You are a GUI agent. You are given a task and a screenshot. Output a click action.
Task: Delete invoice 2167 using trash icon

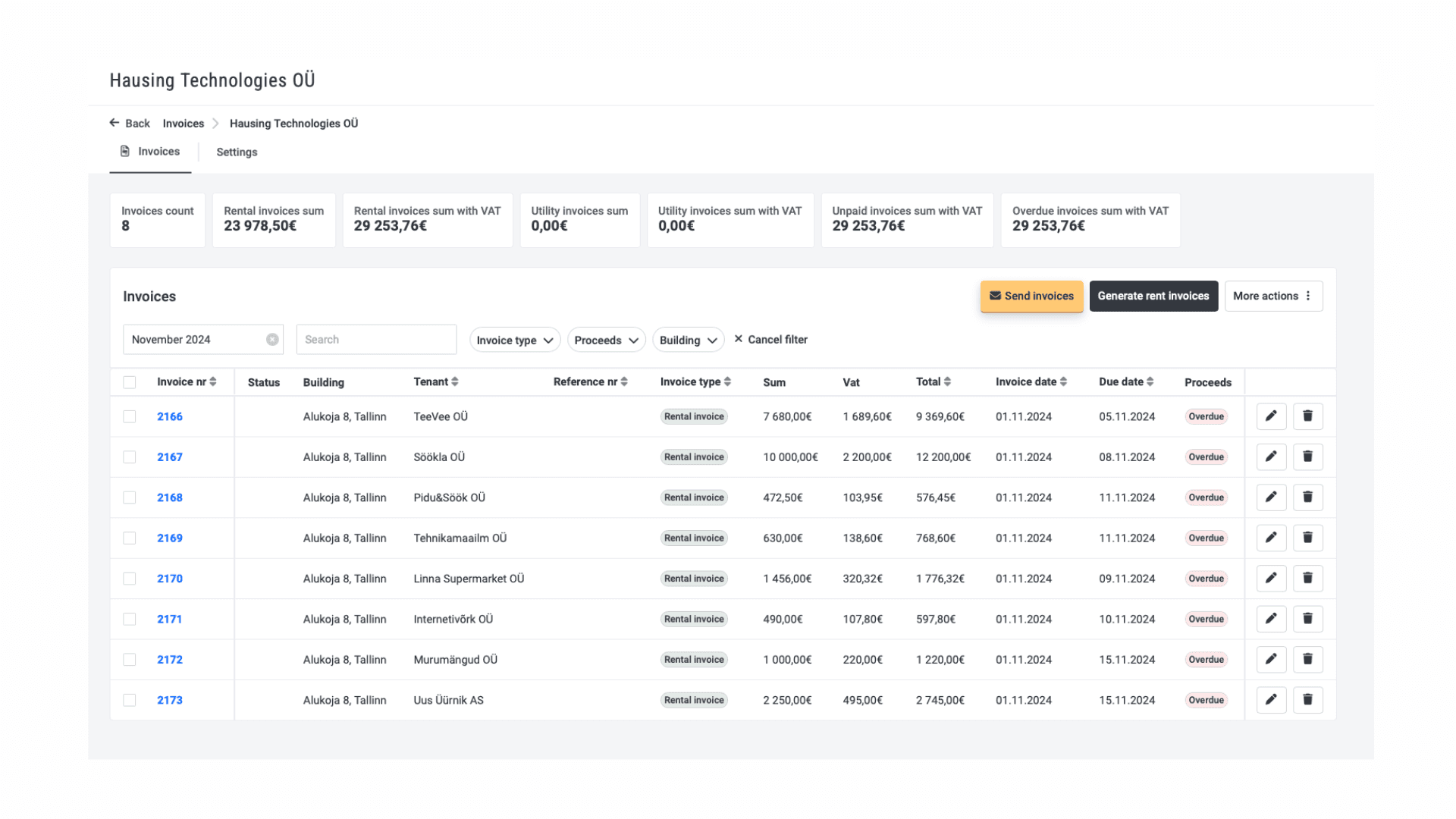[x=1307, y=457]
